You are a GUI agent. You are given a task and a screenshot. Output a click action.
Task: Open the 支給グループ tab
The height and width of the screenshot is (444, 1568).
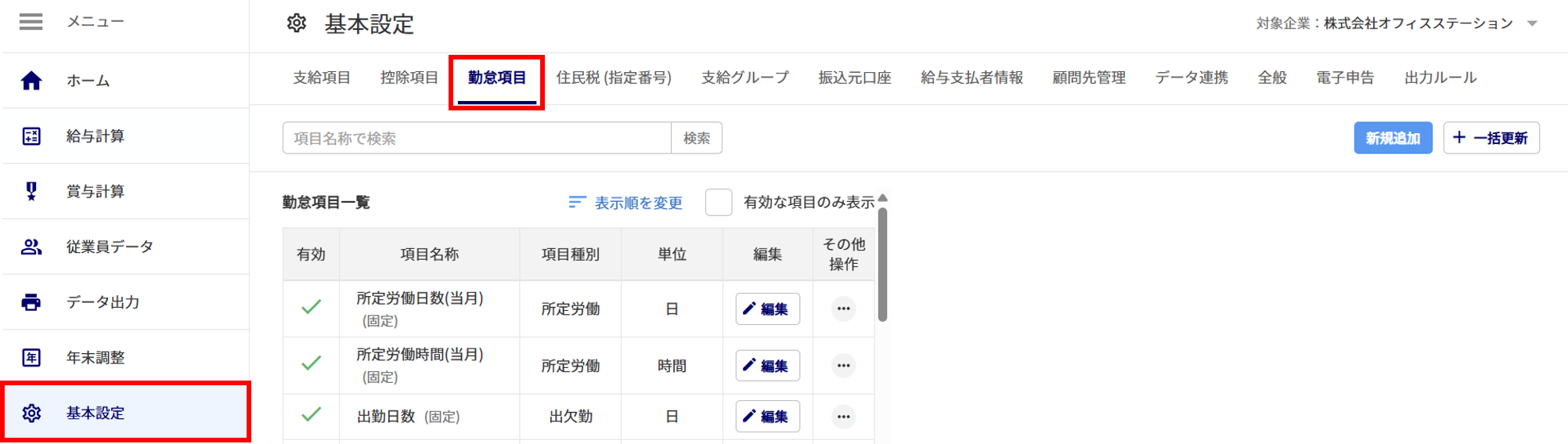pyautogui.click(x=745, y=78)
